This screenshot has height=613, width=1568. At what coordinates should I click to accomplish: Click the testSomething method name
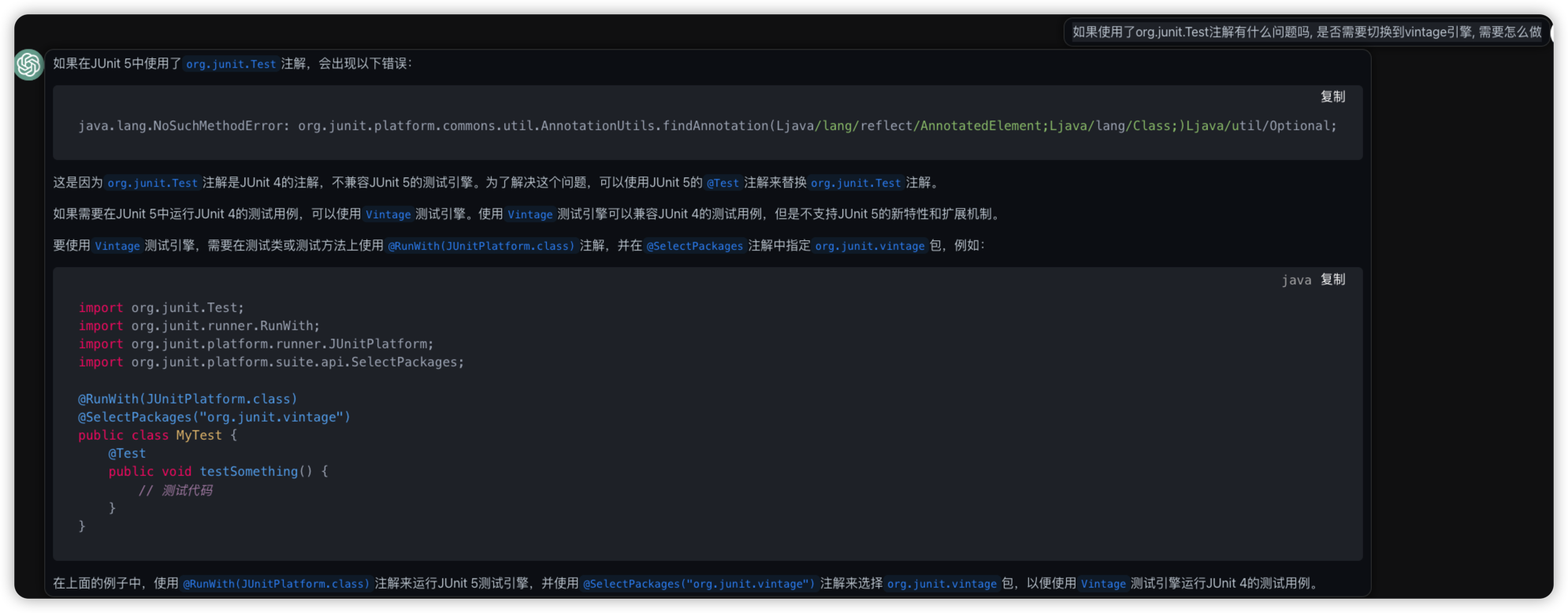248,472
